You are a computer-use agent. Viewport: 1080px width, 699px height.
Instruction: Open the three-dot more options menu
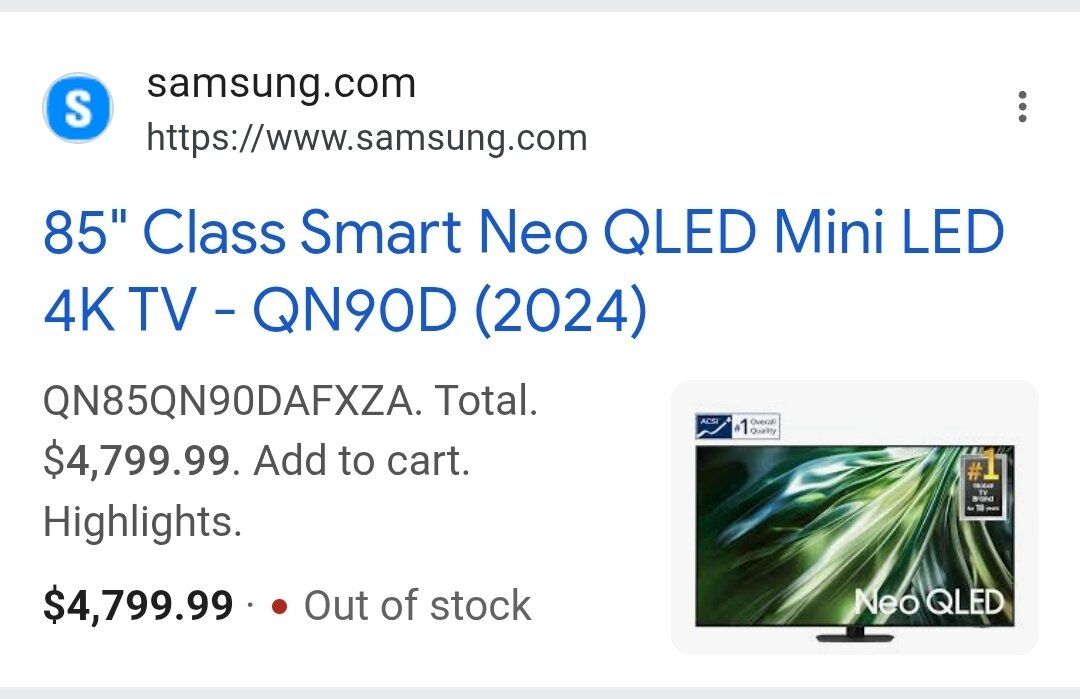(1021, 107)
